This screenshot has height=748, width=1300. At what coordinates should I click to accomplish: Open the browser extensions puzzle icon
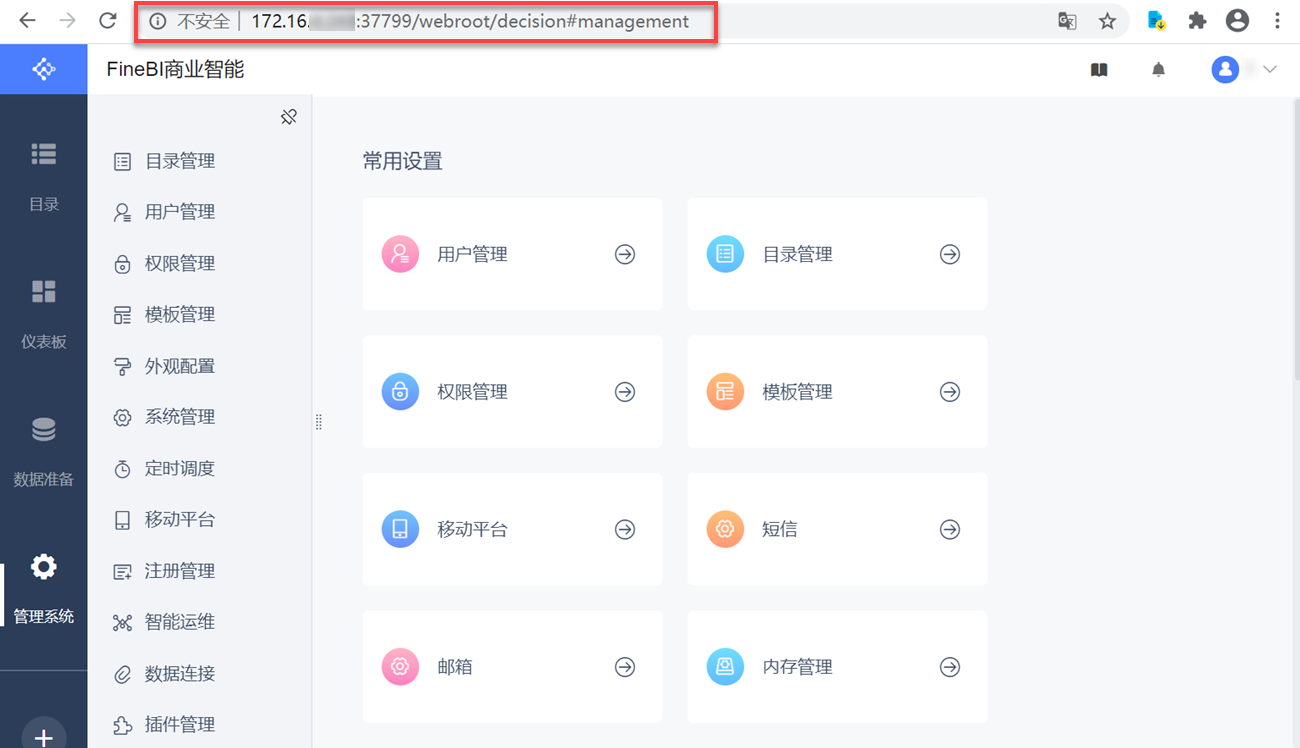pos(1197,21)
